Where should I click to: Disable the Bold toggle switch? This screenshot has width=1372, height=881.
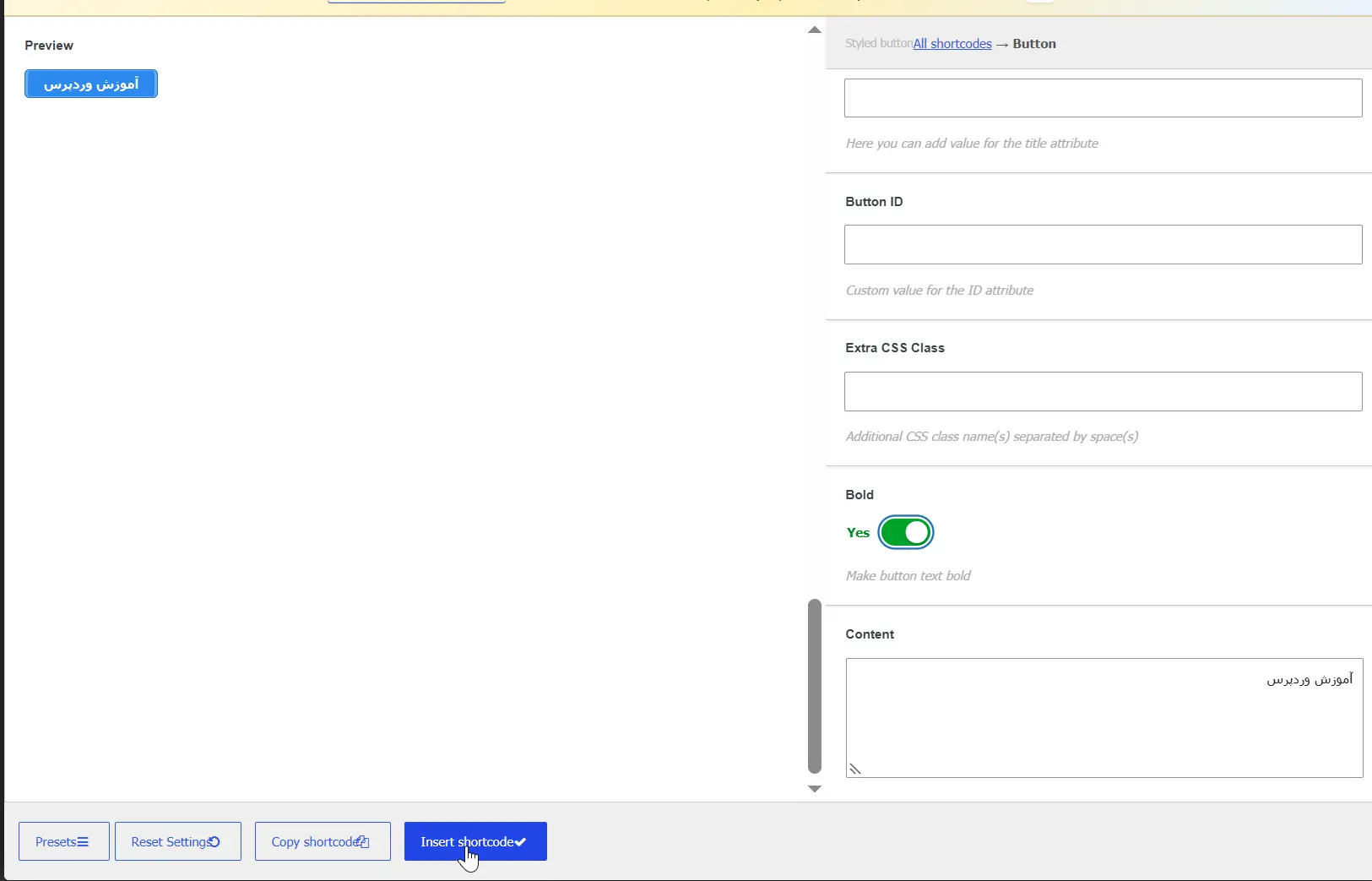[906, 532]
